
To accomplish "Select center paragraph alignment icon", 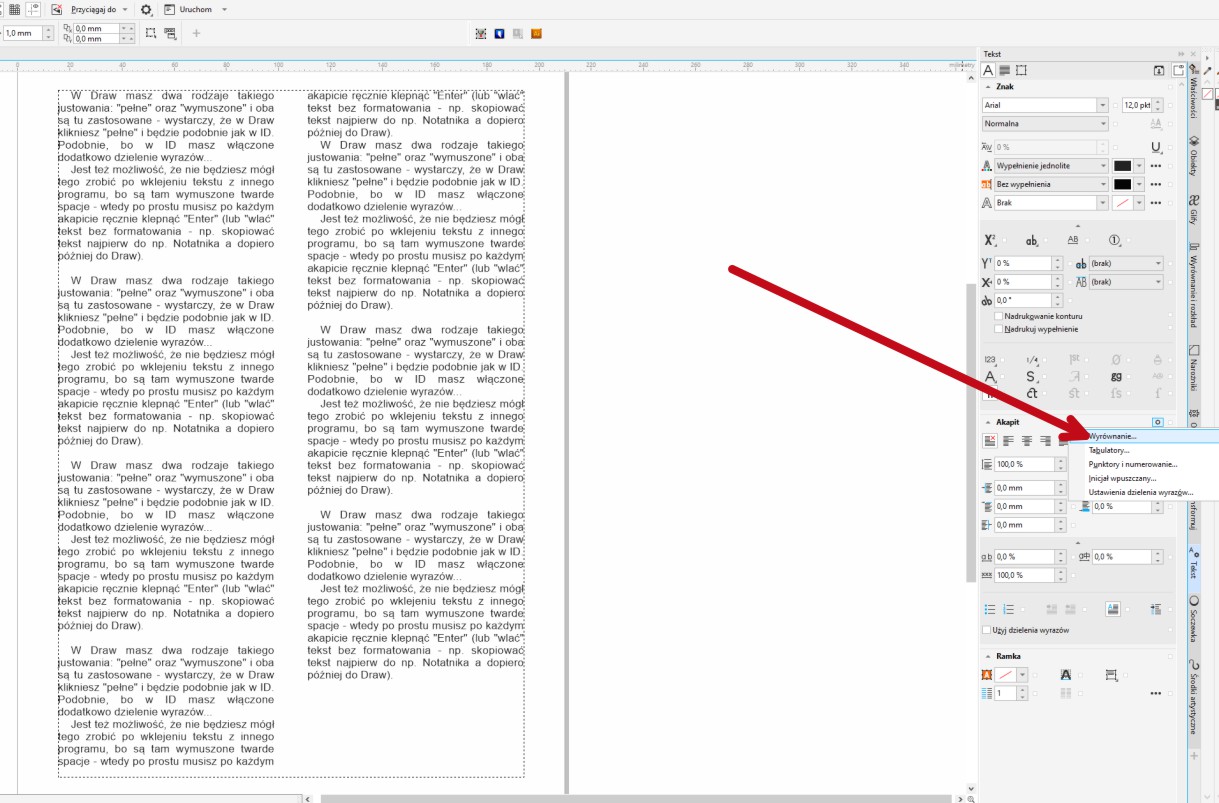I will pyautogui.click(x=1027, y=440).
